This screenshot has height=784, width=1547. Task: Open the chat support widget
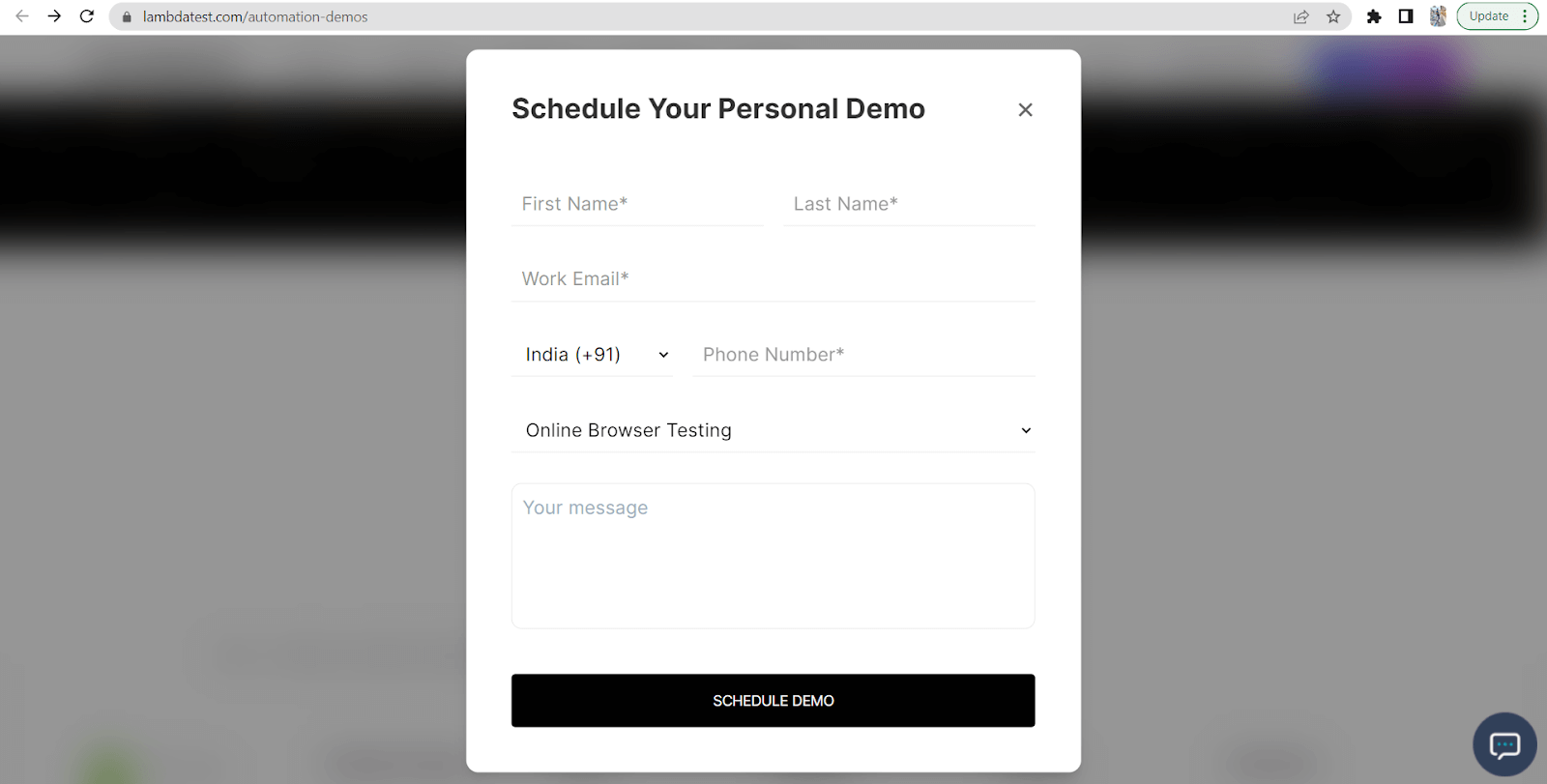point(1504,744)
